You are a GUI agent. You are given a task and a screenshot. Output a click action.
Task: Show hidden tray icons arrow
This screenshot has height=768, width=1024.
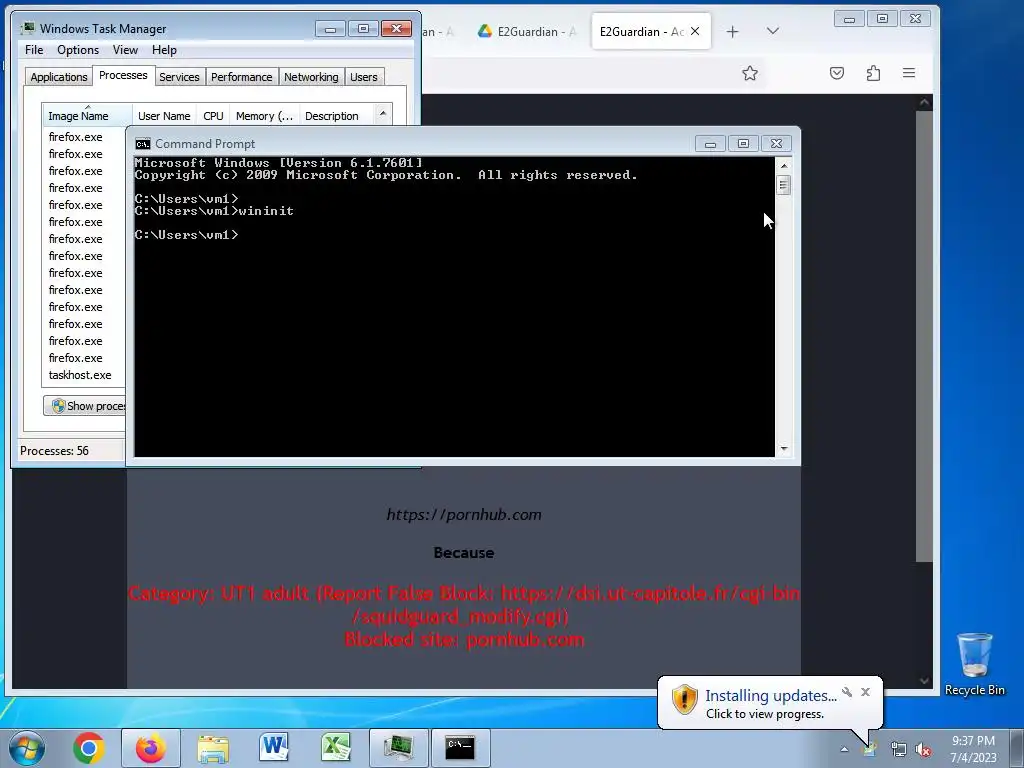click(844, 749)
